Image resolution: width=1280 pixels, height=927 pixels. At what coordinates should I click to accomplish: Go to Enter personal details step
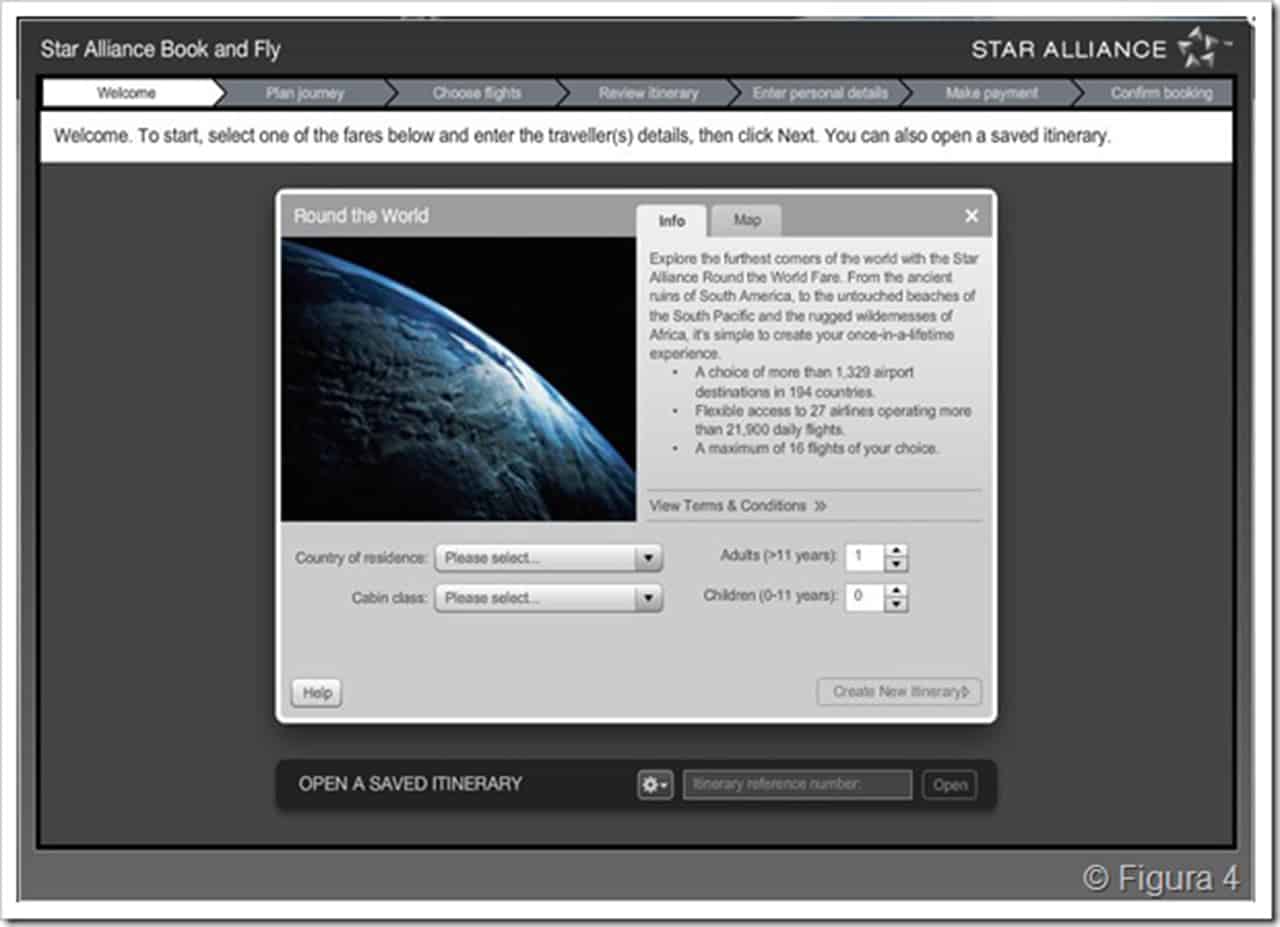coord(821,93)
